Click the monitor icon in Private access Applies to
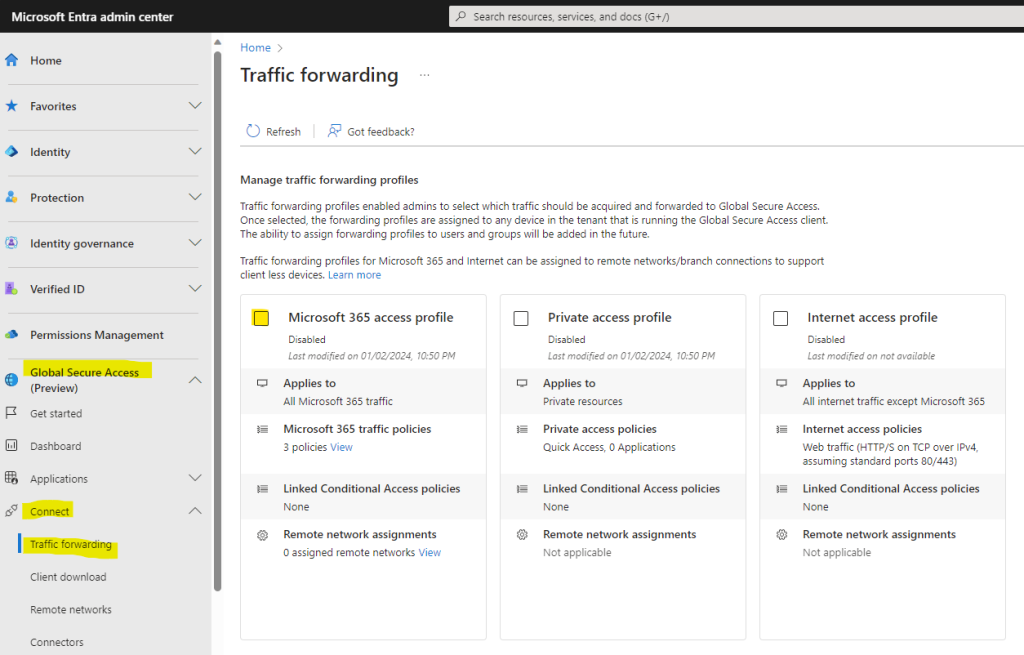The image size is (1024, 655). [x=522, y=383]
